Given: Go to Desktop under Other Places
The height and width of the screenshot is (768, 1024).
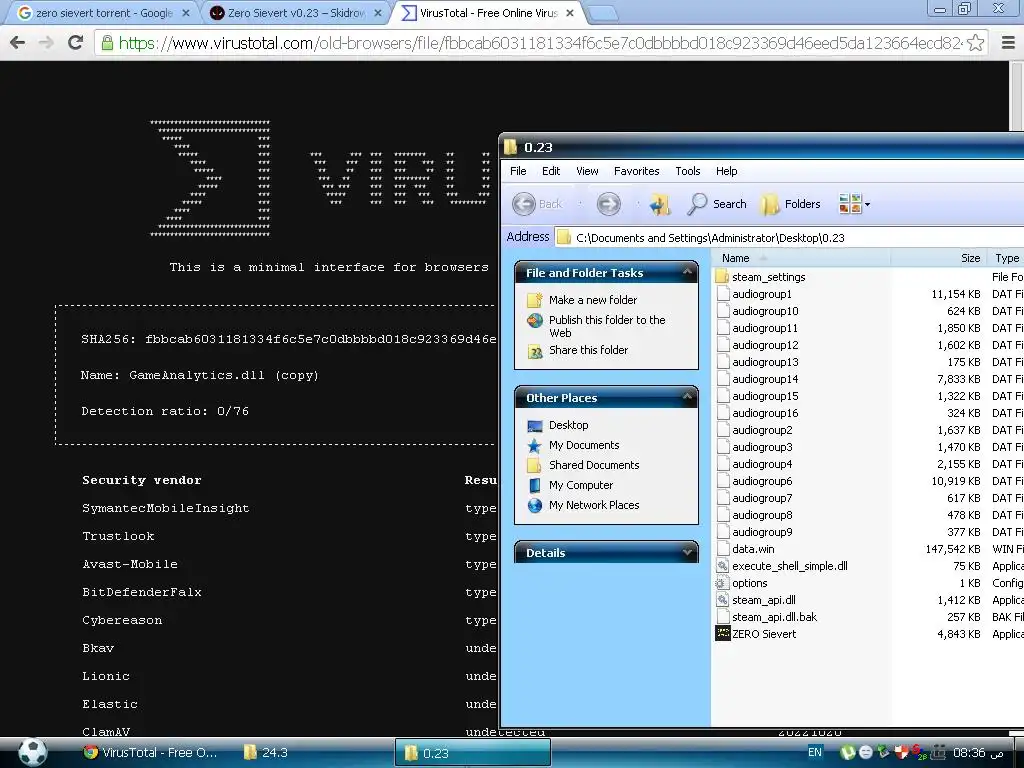Looking at the screenshot, I should pos(568,425).
